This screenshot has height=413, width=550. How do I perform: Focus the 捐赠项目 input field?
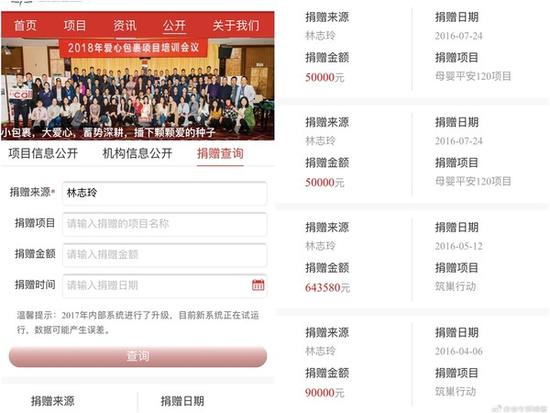click(165, 224)
